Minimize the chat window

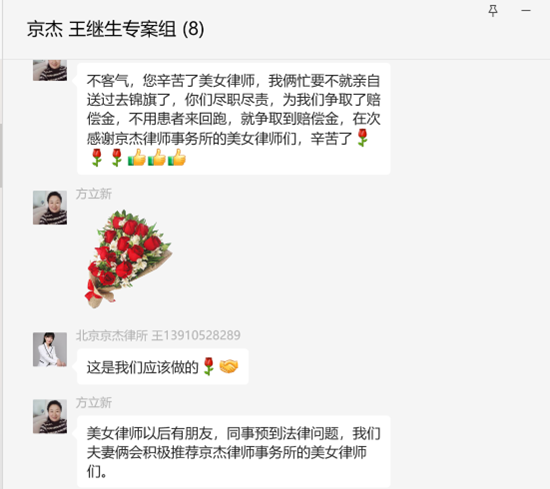525,11
